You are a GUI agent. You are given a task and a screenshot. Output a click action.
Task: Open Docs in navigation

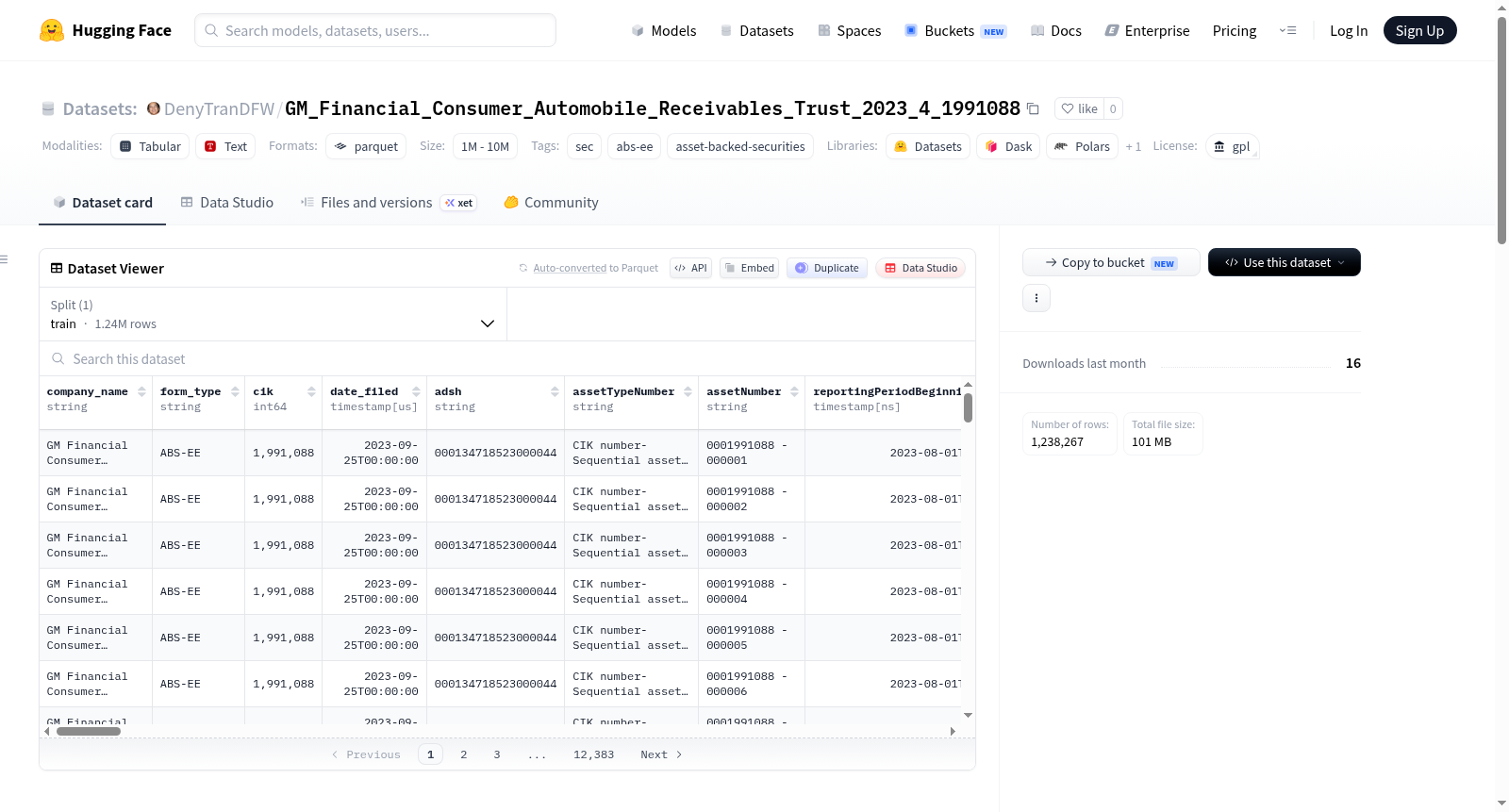point(1056,30)
